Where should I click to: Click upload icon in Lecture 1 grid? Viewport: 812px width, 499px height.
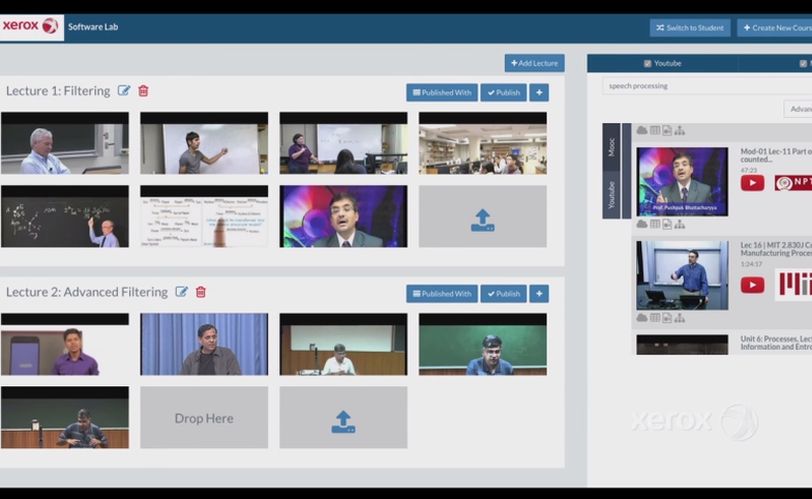[x=482, y=219]
